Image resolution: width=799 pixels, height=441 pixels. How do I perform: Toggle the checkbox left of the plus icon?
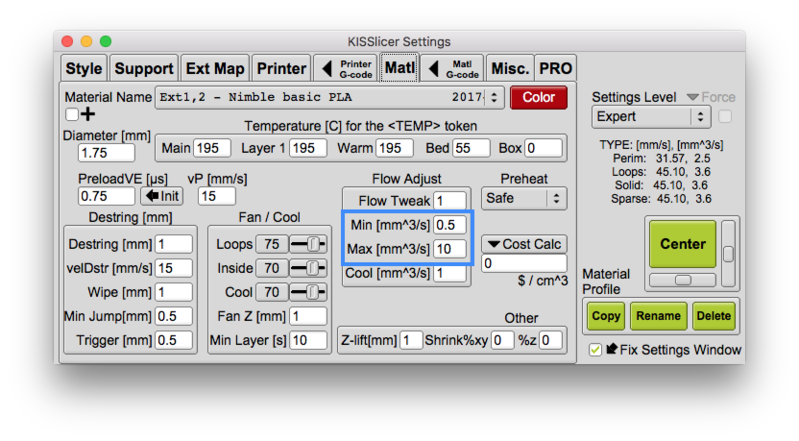[72, 114]
